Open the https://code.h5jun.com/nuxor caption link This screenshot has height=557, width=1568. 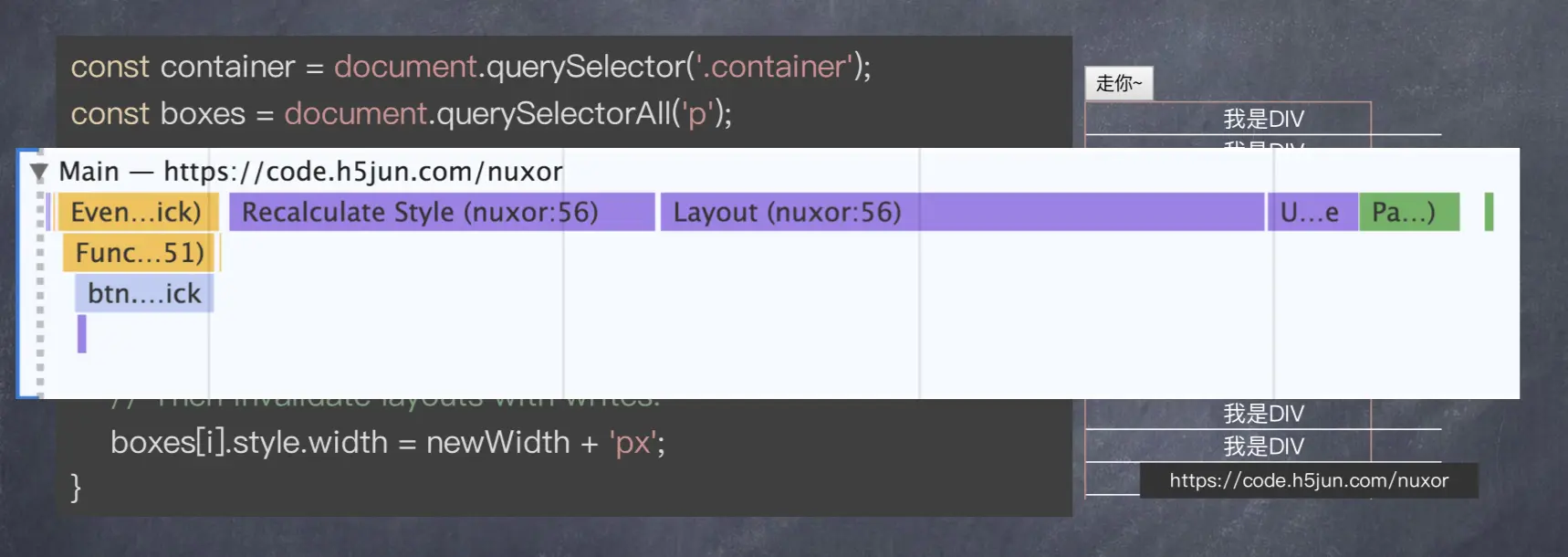1309,480
